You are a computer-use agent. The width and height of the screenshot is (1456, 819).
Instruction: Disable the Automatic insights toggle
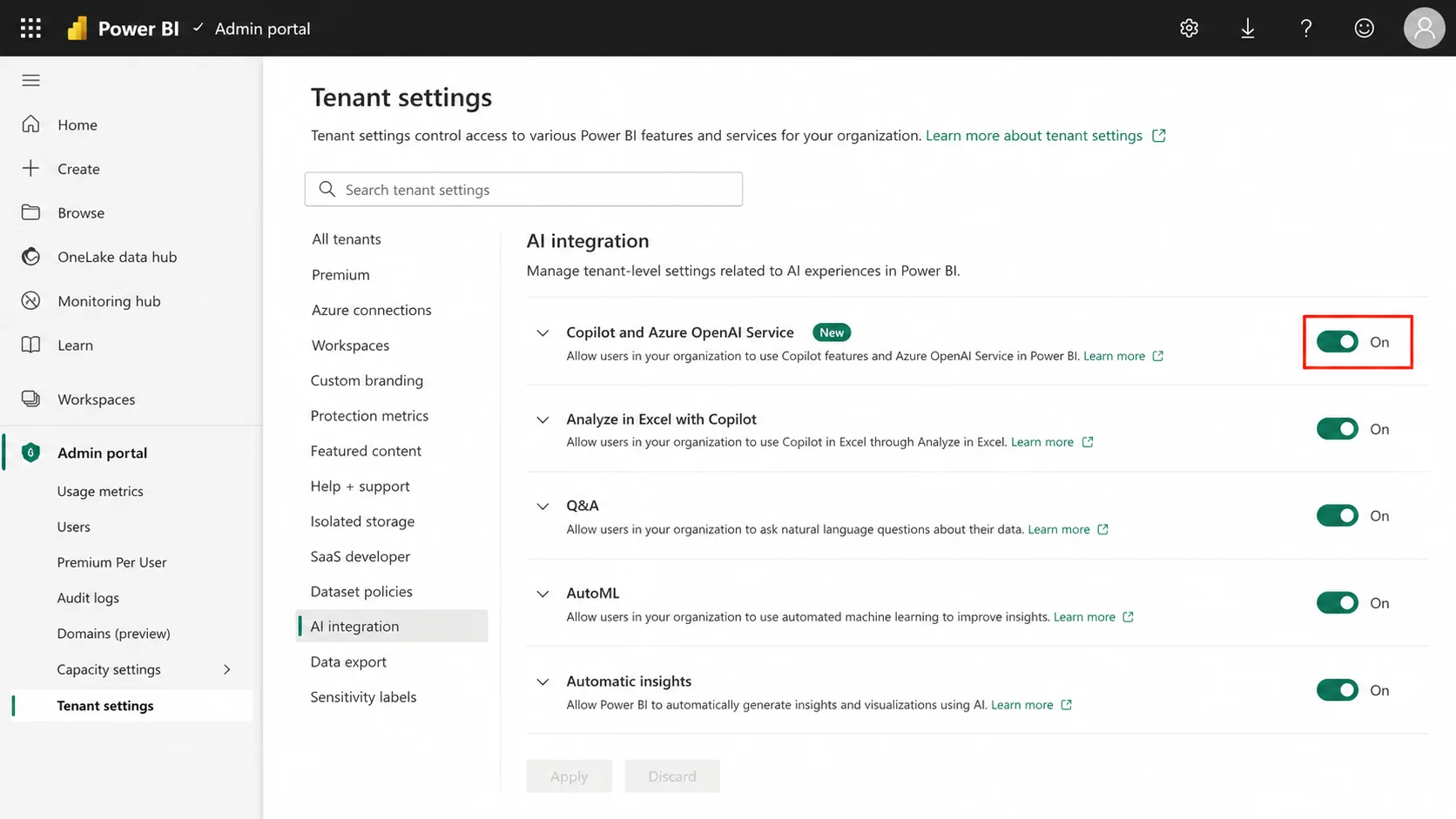(x=1337, y=690)
